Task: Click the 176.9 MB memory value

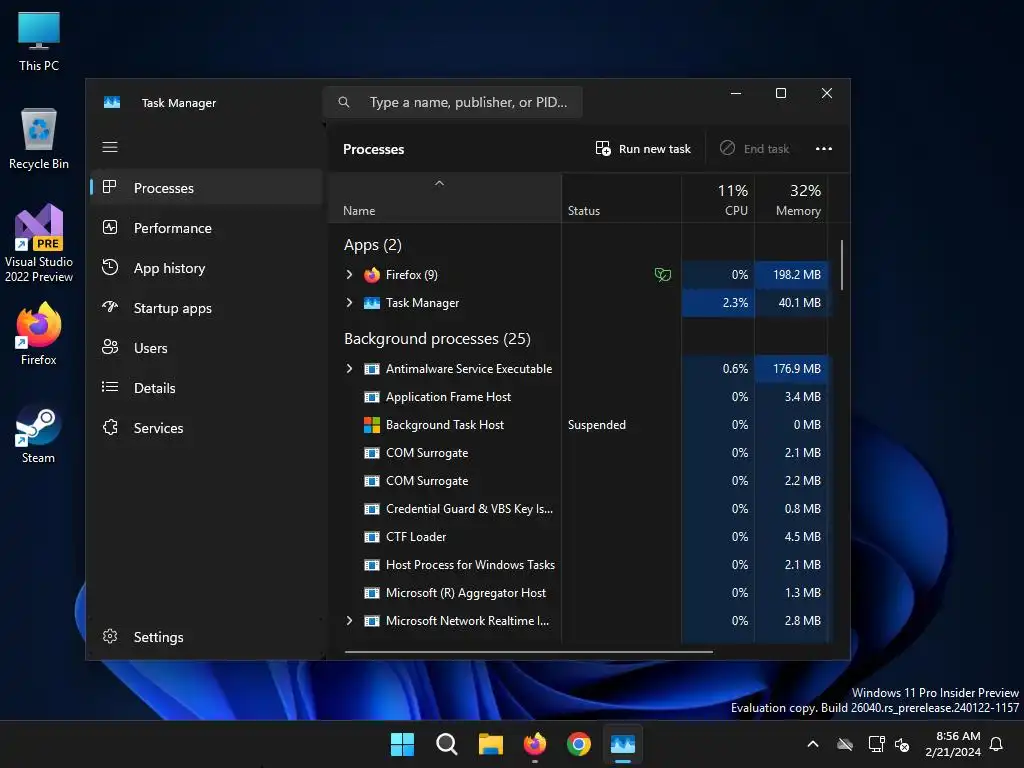Action: click(797, 369)
